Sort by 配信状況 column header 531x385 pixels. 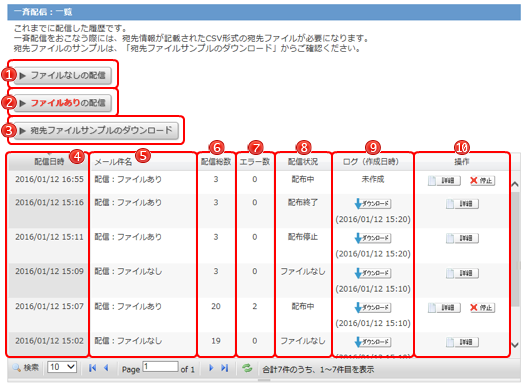(303, 162)
